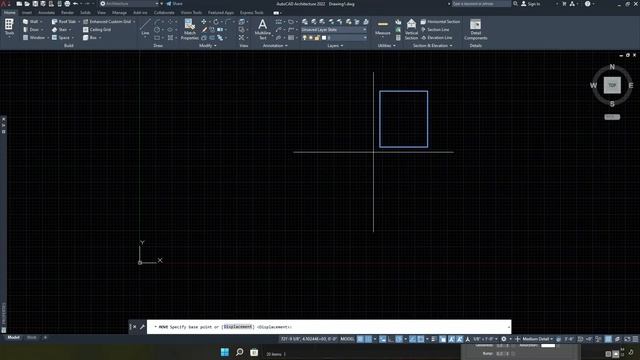Image resolution: width=640 pixels, height=360 pixels.
Task: Click Sign In
Action: (531, 4)
